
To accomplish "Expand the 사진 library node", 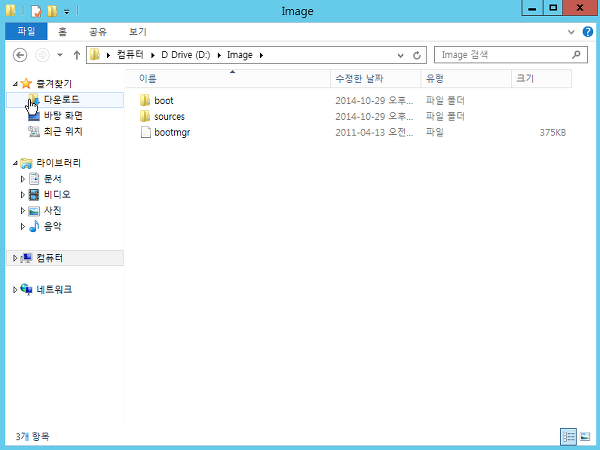I will tap(23, 210).
